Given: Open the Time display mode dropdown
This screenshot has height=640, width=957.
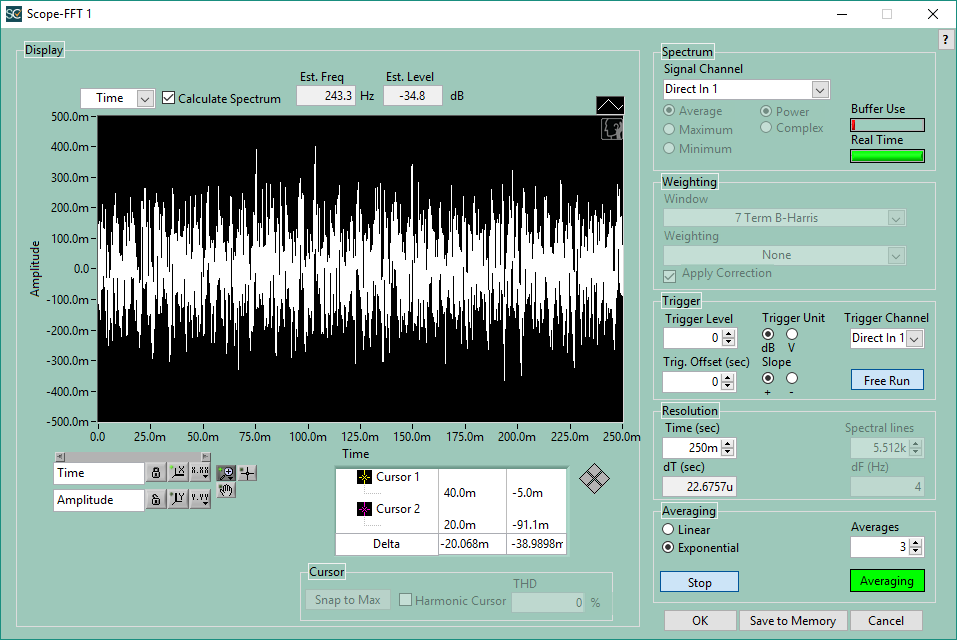Looking at the screenshot, I should tap(145, 98).
